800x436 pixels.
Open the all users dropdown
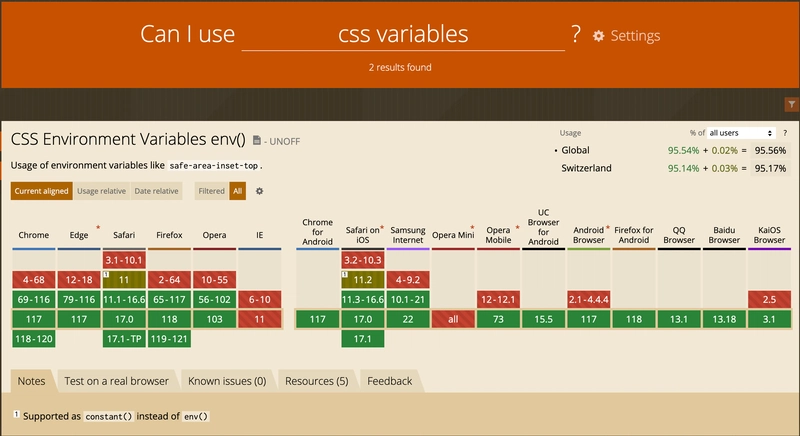(x=741, y=133)
